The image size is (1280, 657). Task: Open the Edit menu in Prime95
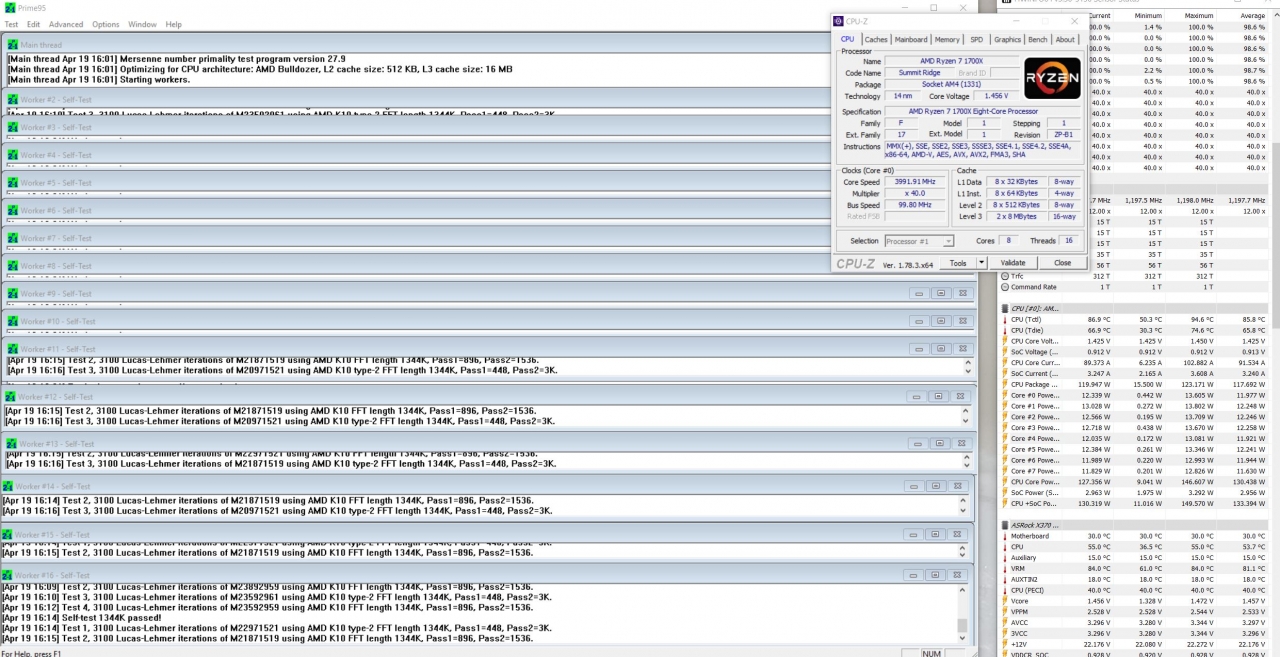pyautogui.click(x=34, y=24)
